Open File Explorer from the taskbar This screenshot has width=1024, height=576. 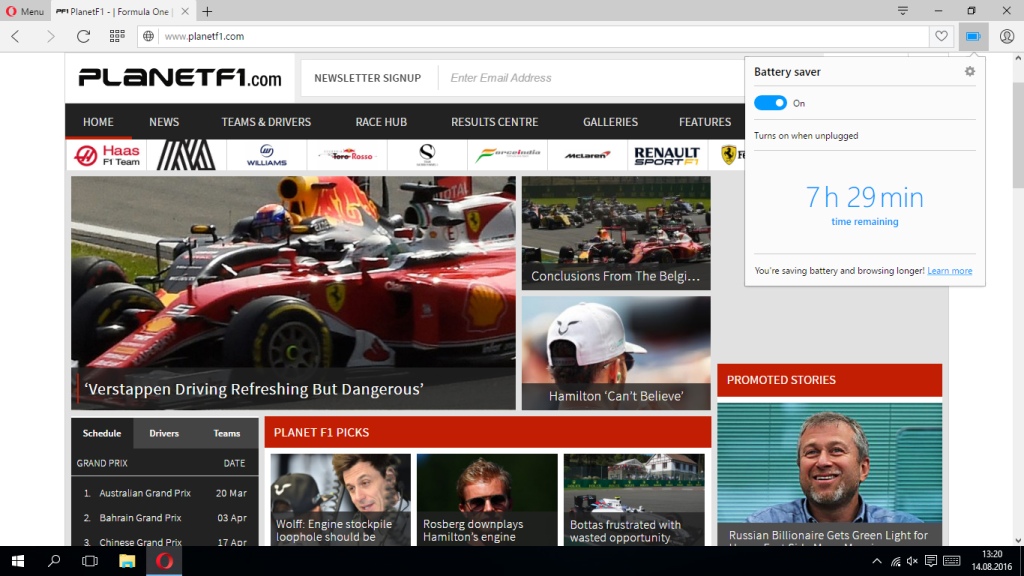pos(127,561)
